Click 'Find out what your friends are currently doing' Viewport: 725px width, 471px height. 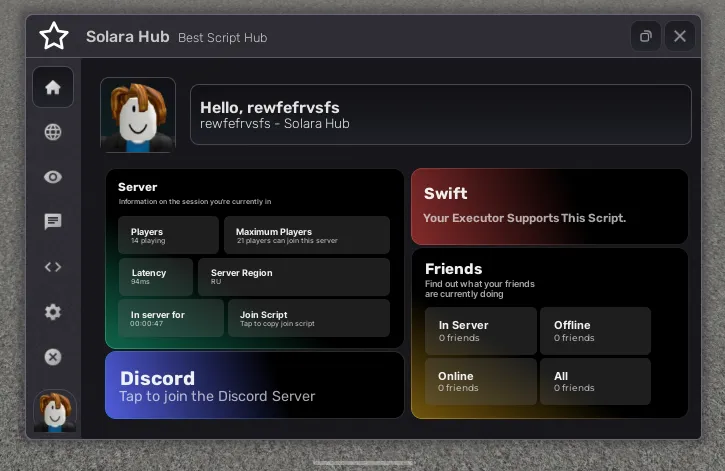click(x=479, y=289)
